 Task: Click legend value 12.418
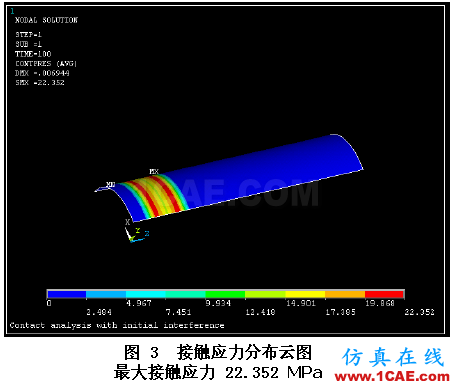click(x=260, y=312)
